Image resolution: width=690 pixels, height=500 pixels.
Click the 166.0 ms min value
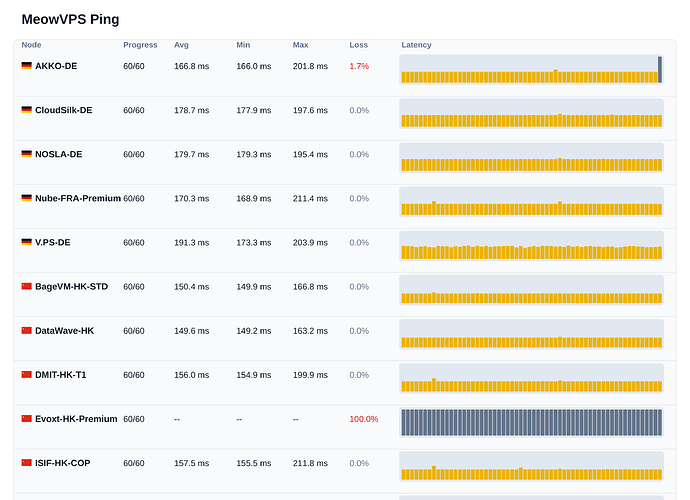(x=254, y=66)
